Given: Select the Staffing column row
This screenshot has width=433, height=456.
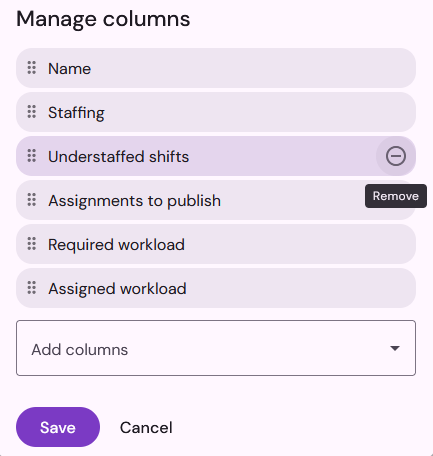Looking at the screenshot, I should 216,112.
